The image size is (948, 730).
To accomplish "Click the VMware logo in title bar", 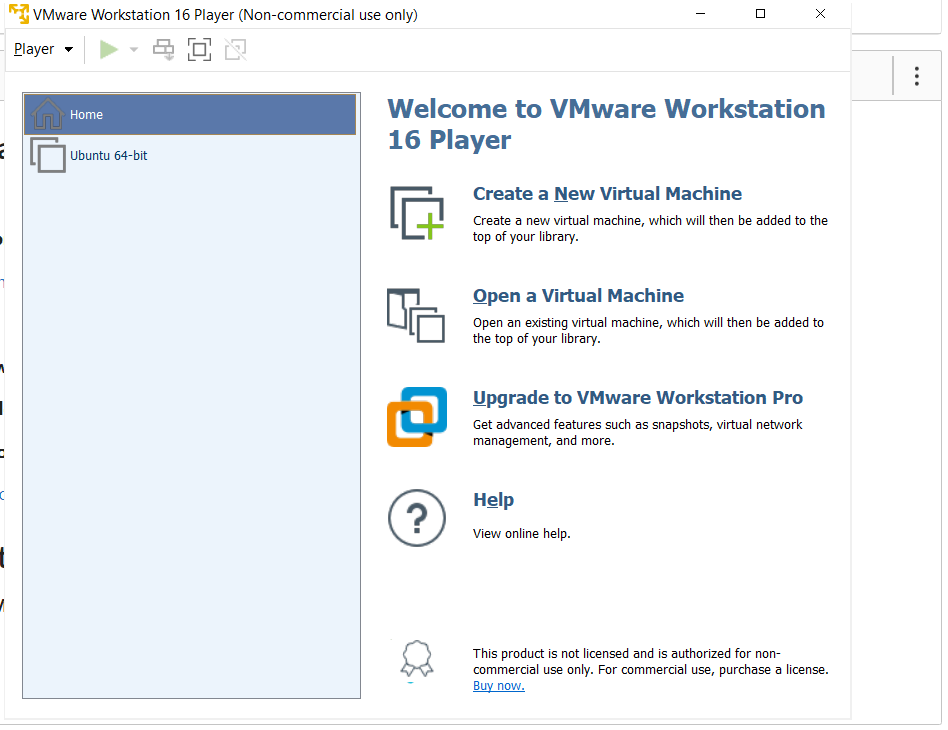I will (19, 14).
